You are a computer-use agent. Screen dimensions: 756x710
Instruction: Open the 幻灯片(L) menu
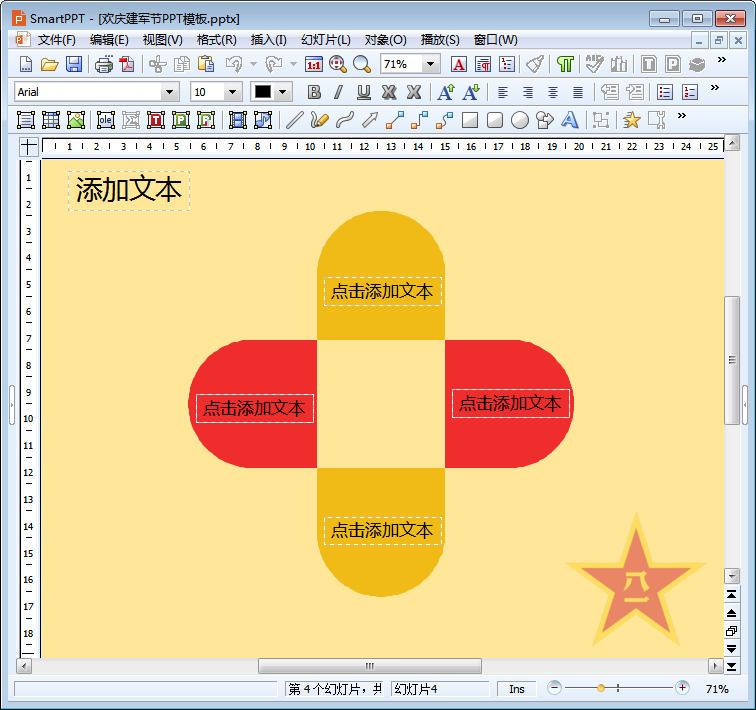[326, 40]
